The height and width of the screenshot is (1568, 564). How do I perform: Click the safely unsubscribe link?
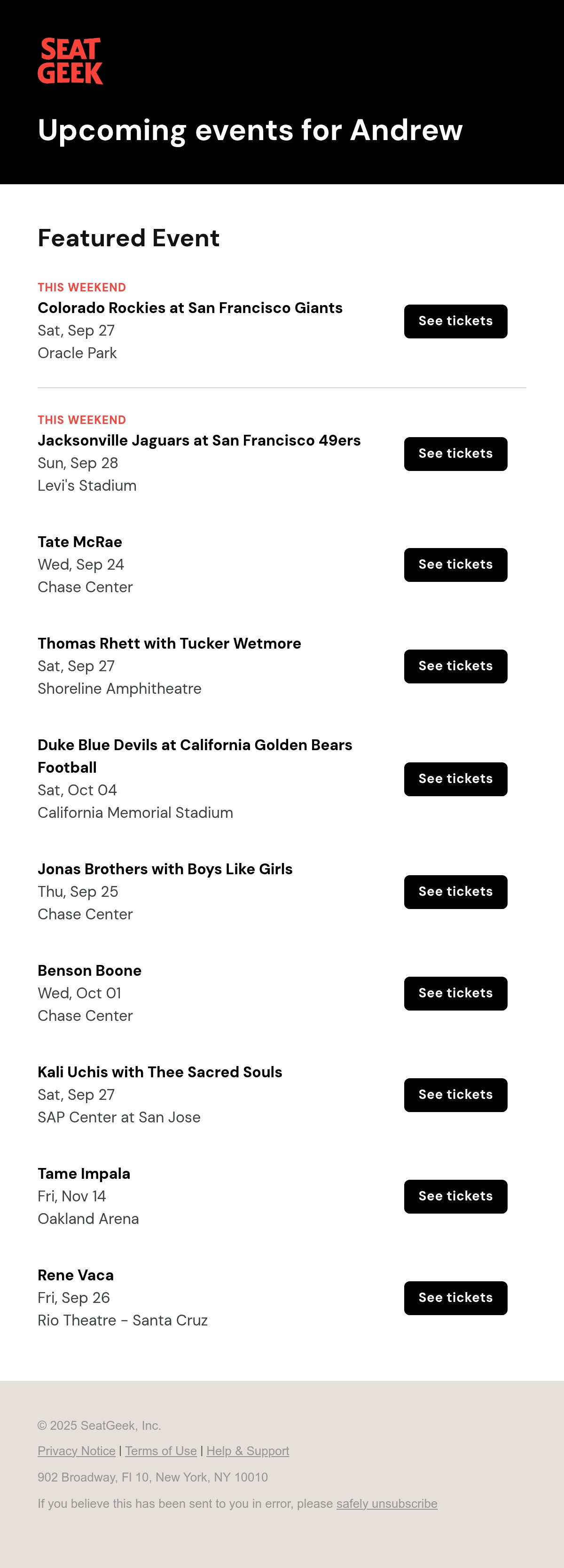pos(387,1504)
